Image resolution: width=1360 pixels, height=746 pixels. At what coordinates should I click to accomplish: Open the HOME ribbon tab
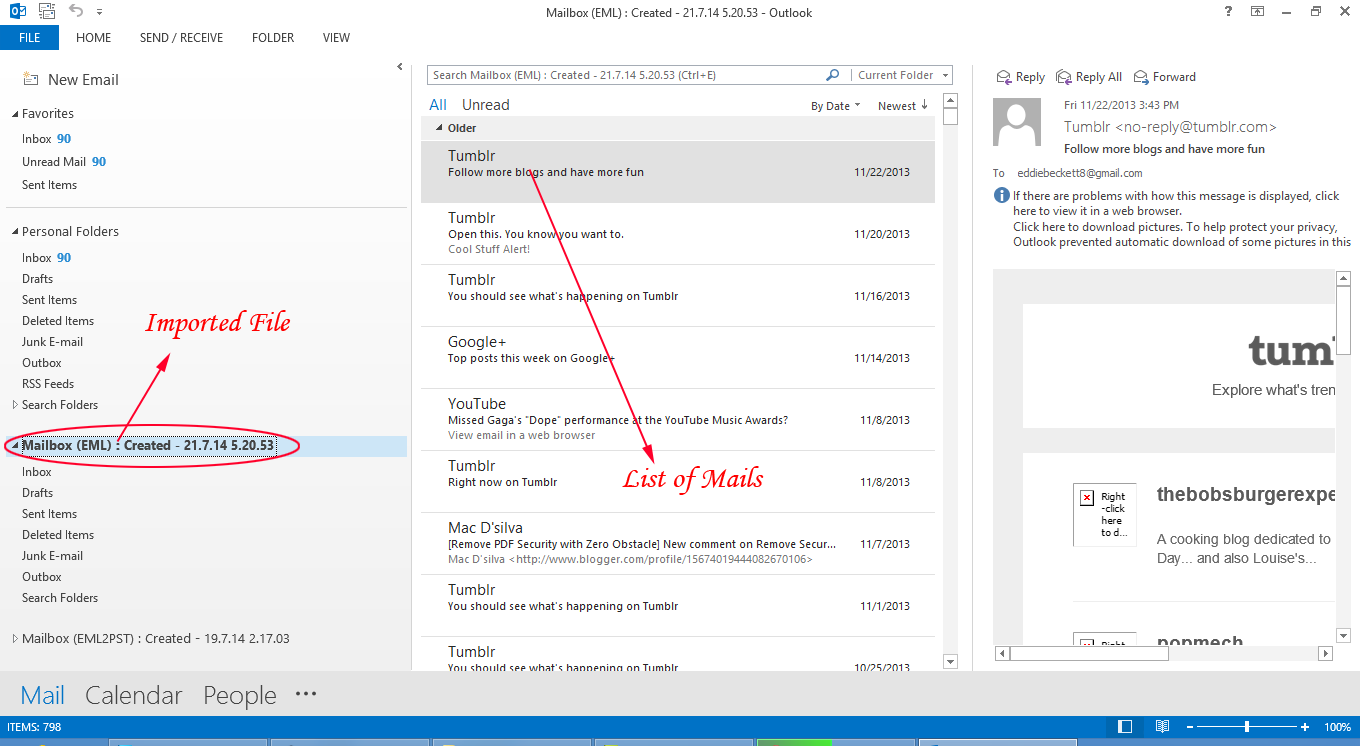point(94,38)
